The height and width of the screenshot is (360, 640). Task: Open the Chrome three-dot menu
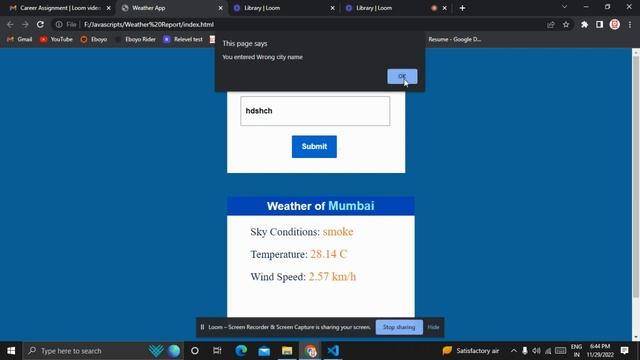[630, 24]
